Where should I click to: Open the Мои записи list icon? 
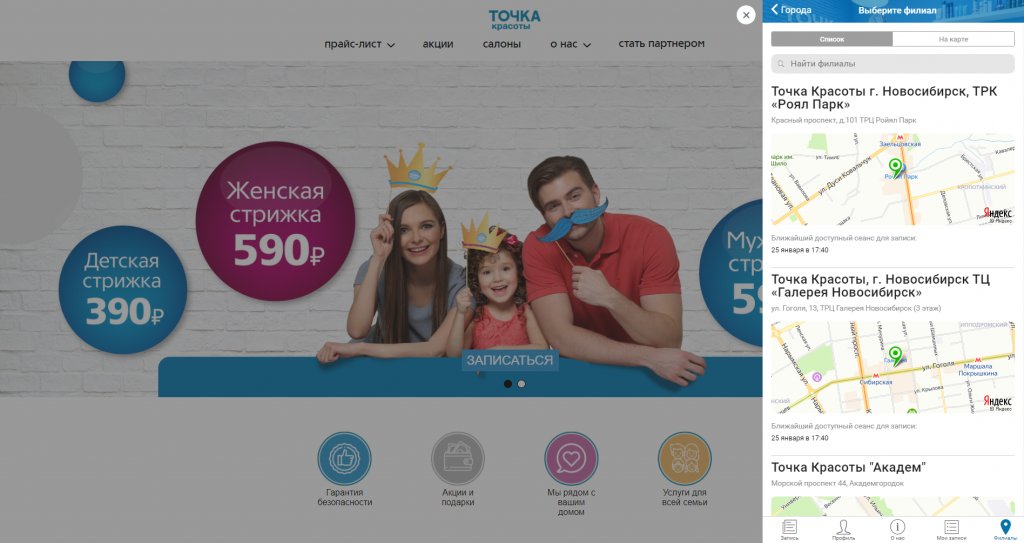[952, 527]
